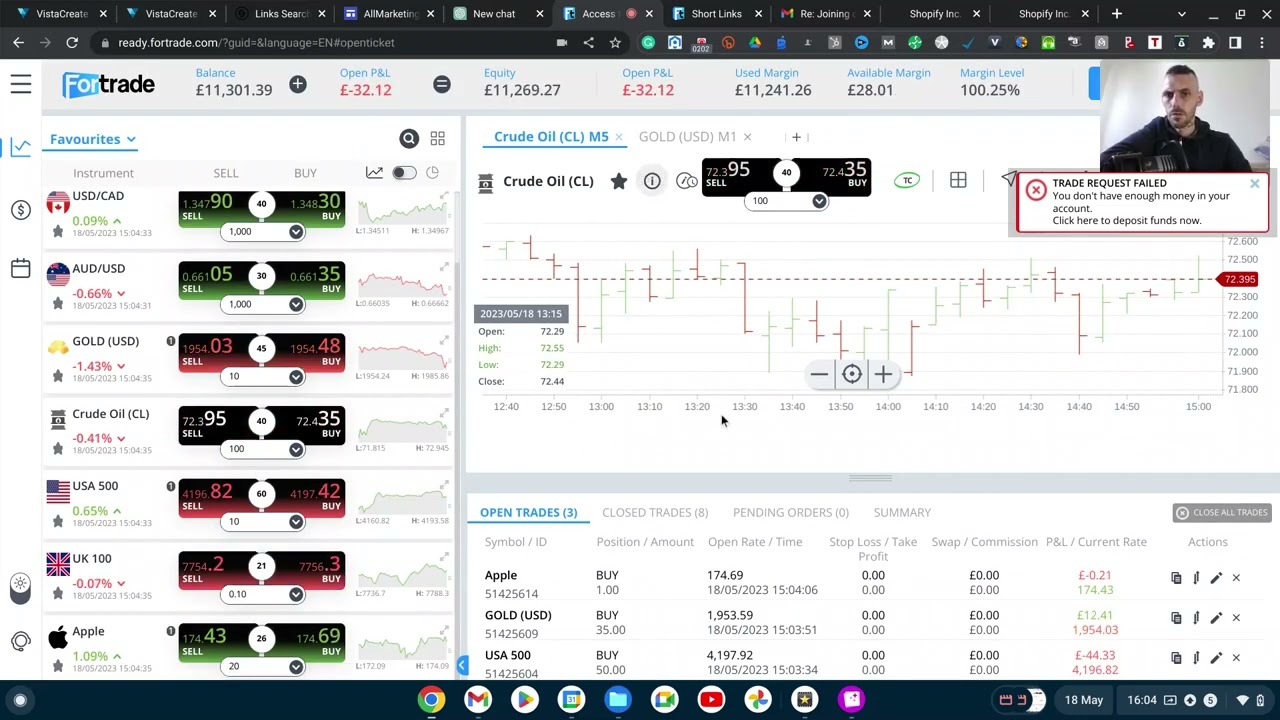Click Close All Trades button

pos(1221,513)
